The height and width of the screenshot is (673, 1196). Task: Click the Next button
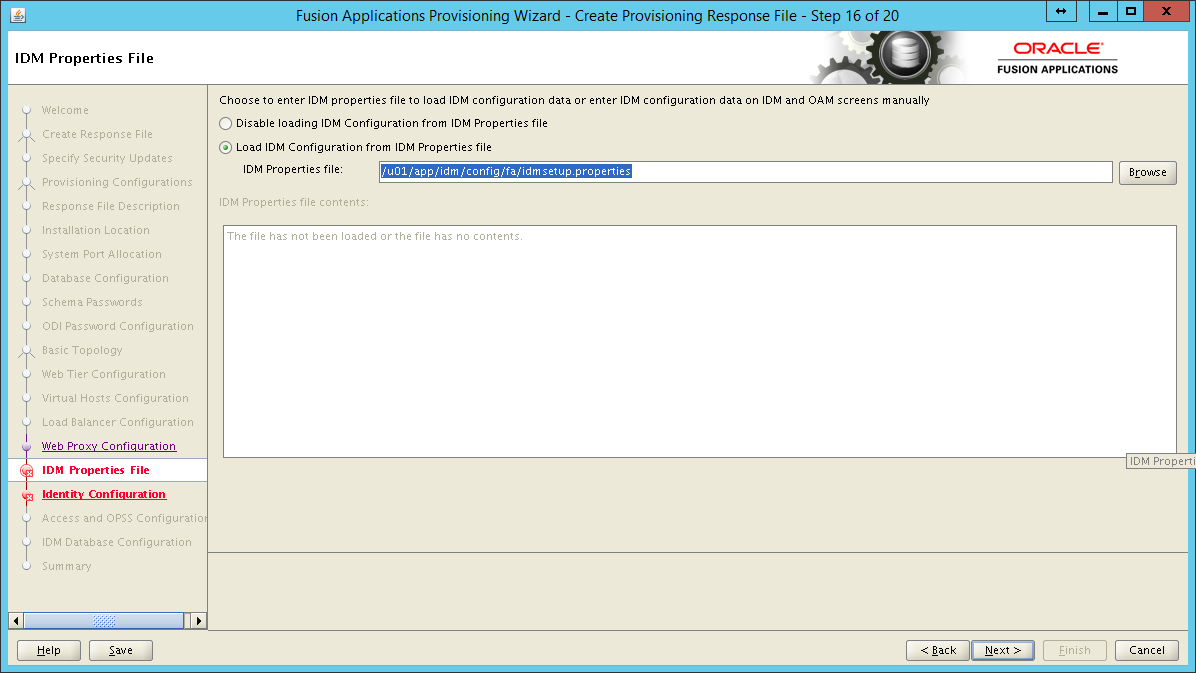coord(1002,650)
